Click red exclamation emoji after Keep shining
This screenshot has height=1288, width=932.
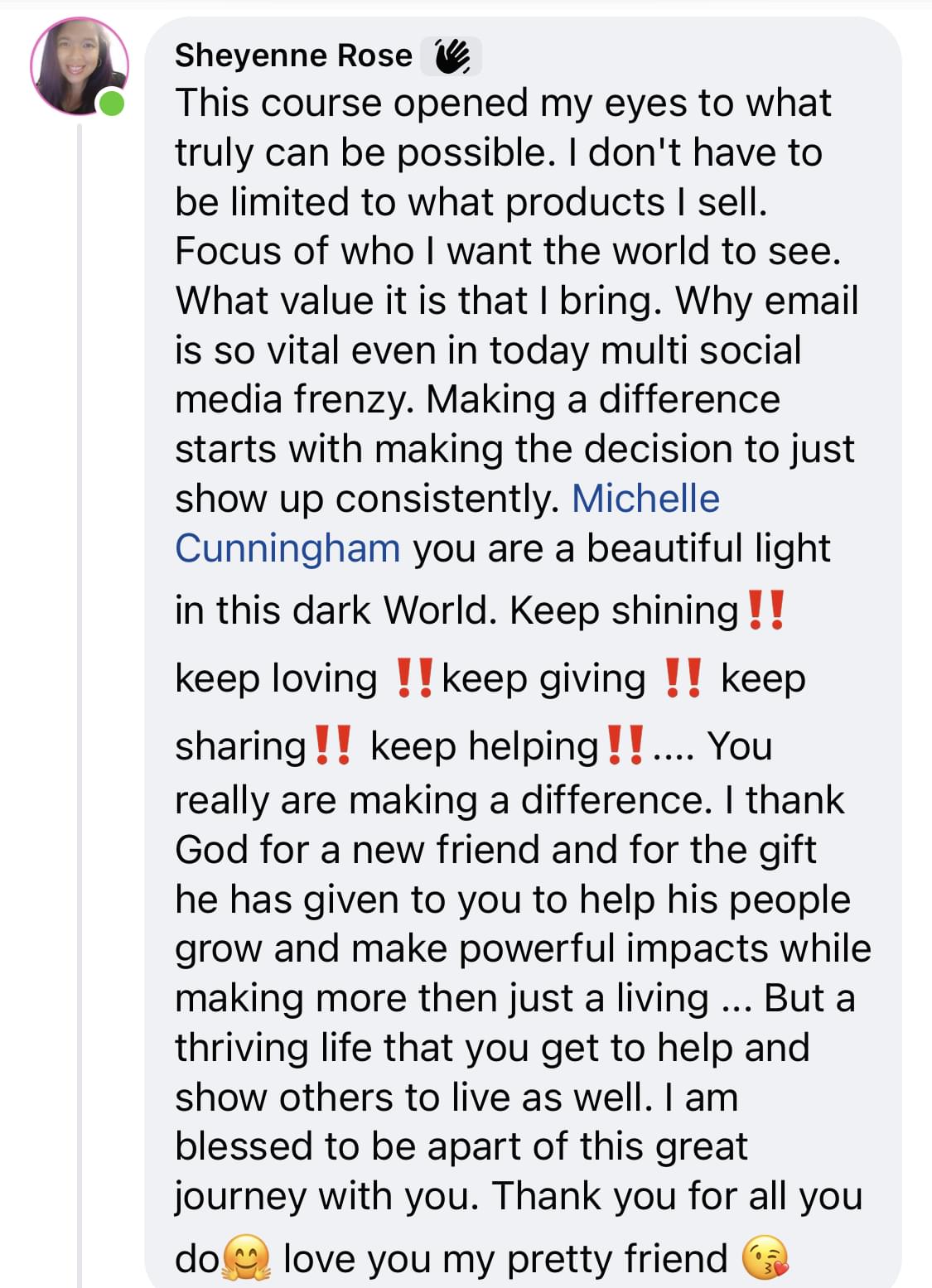[765, 610]
